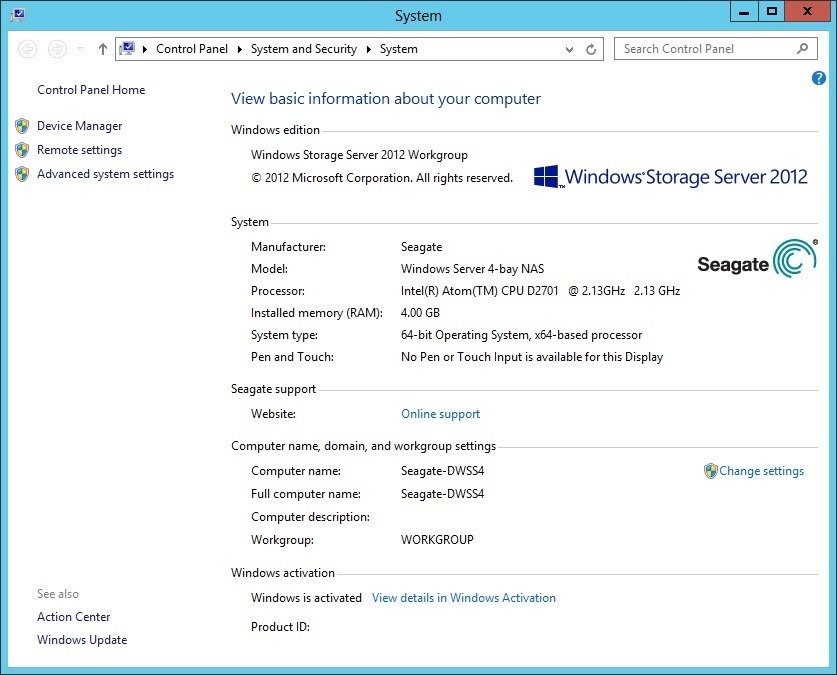Open the recent locations dropdown arrow

pos(81,49)
